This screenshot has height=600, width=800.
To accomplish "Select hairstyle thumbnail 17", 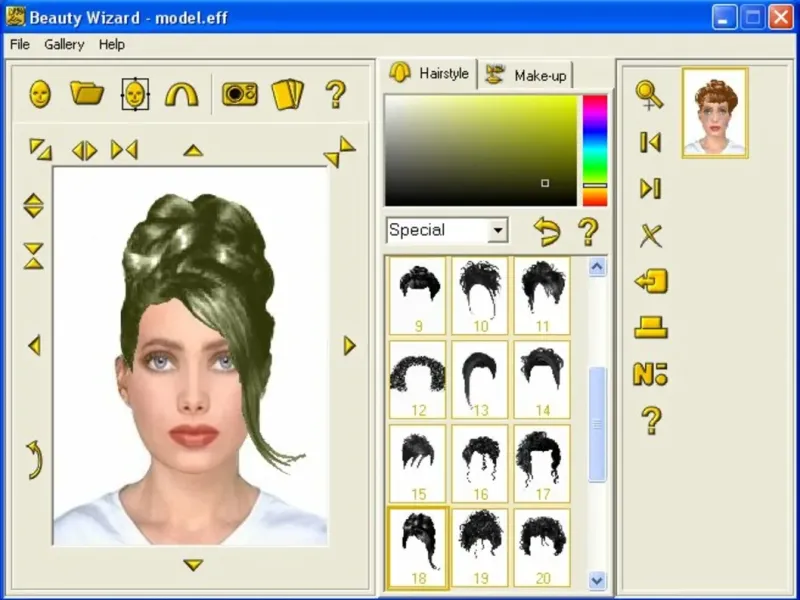I will 542,463.
